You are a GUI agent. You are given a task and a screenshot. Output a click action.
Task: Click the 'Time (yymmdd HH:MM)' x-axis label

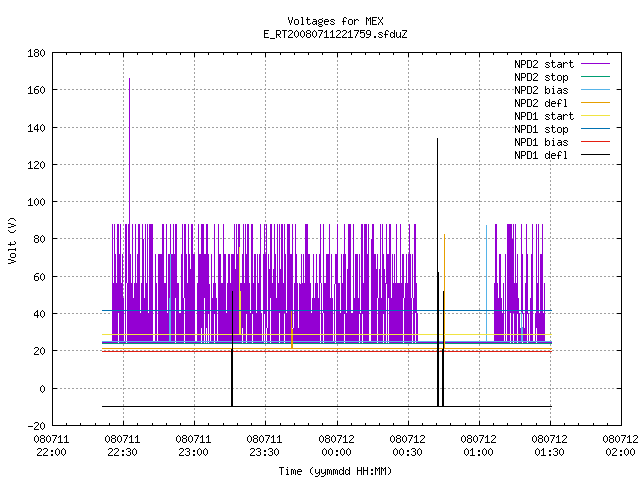[335, 471]
